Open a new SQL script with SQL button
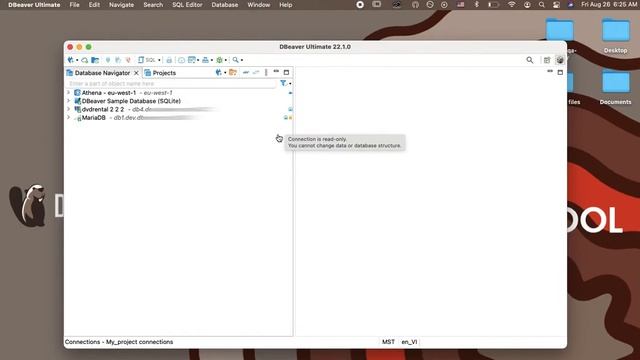The height and width of the screenshot is (360, 640). pos(147,60)
